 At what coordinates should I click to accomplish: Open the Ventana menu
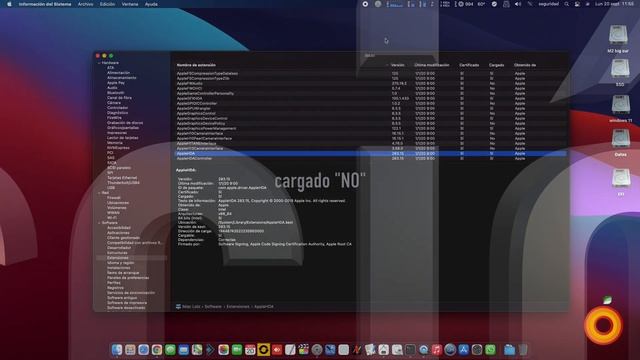[x=130, y=4]
